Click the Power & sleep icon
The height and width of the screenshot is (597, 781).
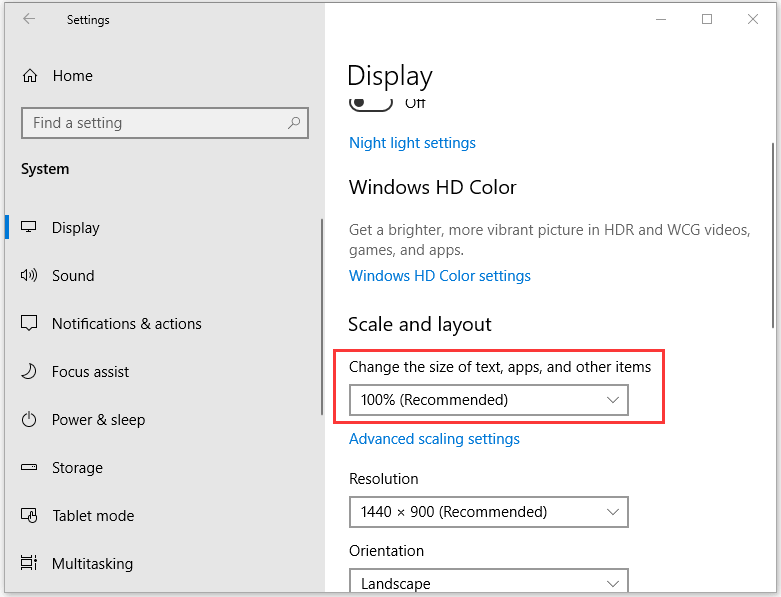point(30,420)
